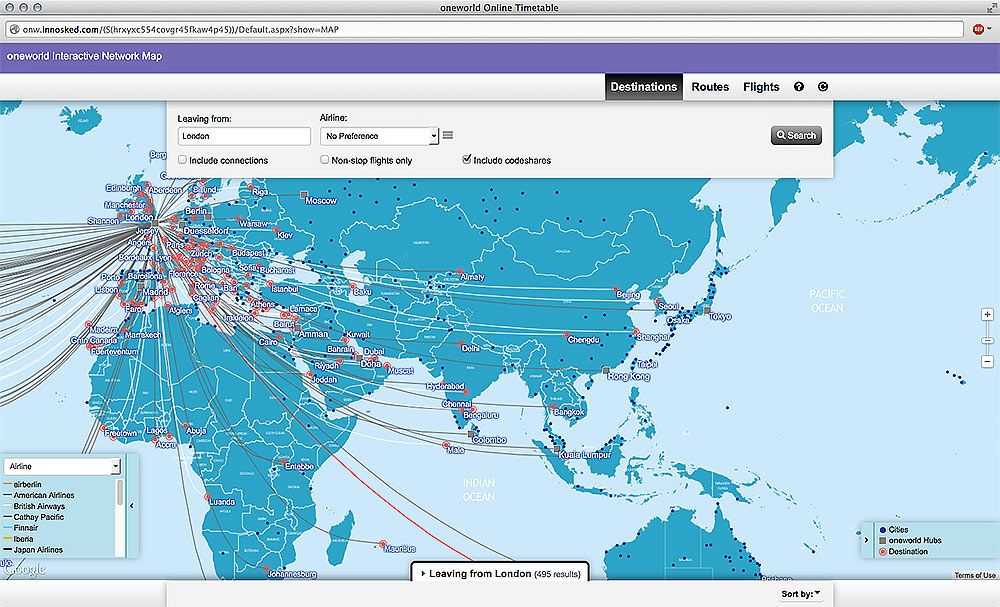
Task: Click the Abuja destination marker
Action: pyautogui.click(x=186, y=425)
